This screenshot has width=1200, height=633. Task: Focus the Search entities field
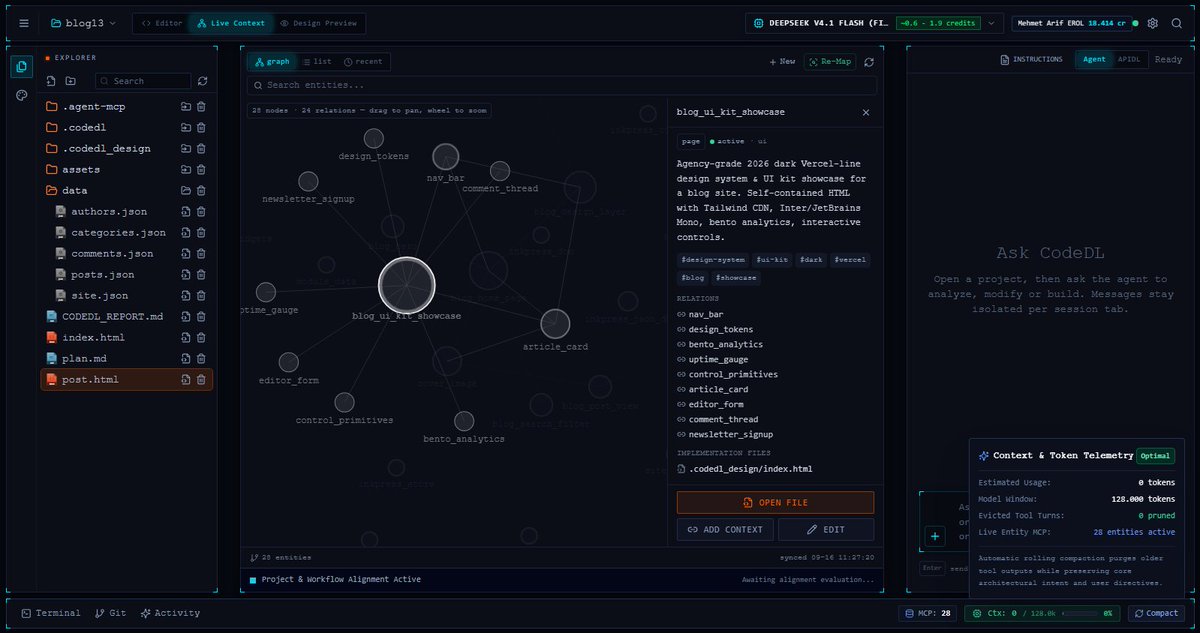[x=564, y=85]
